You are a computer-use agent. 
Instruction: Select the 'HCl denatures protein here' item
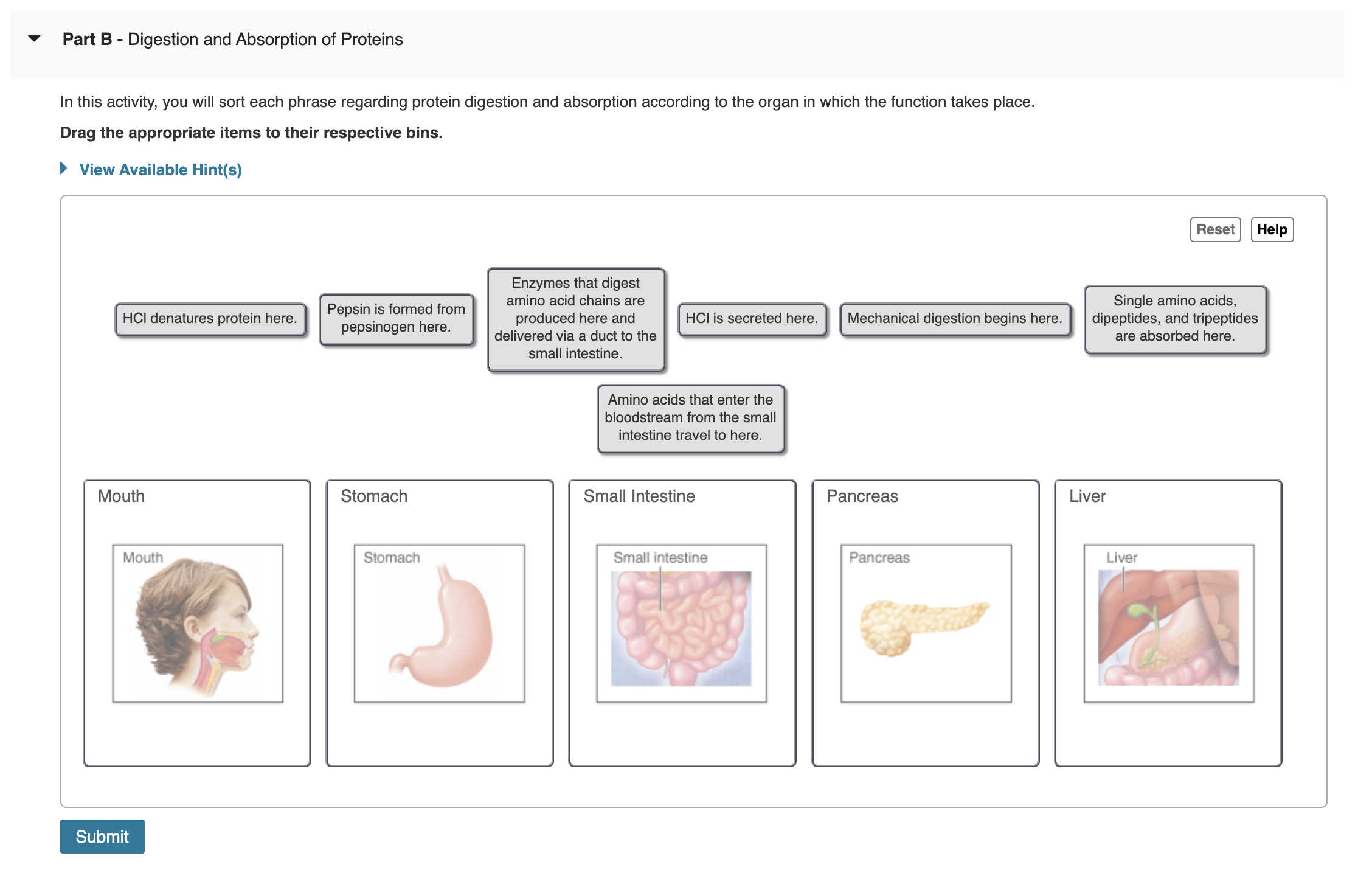tap(210, 319)
